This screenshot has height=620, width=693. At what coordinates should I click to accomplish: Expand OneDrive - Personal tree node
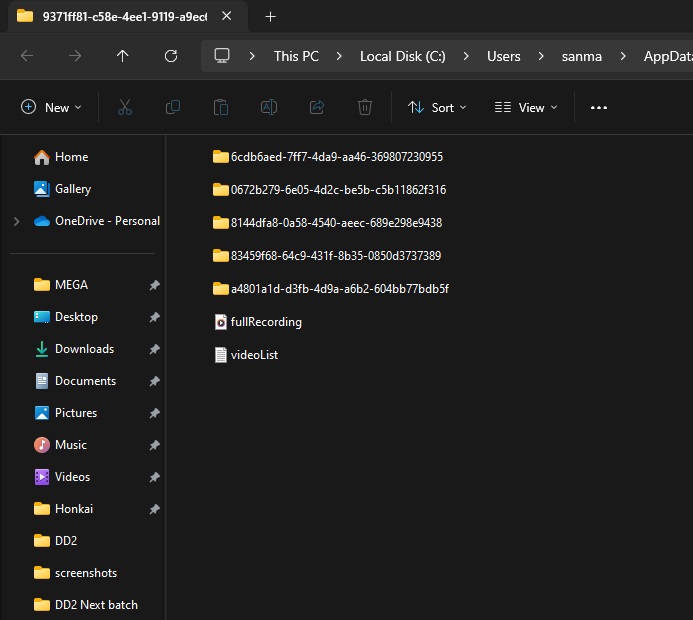[17, 221]
